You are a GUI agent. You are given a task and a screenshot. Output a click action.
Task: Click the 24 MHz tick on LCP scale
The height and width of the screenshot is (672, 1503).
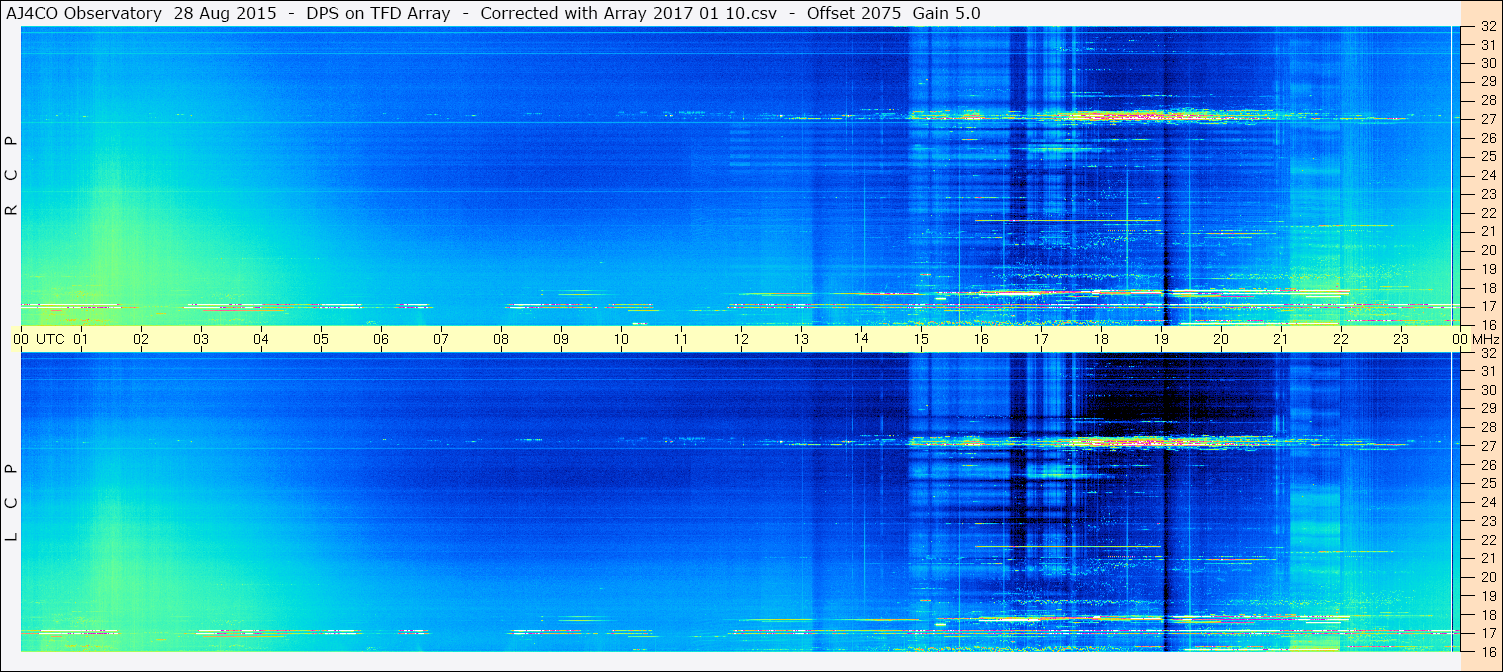pos(1488,502)
